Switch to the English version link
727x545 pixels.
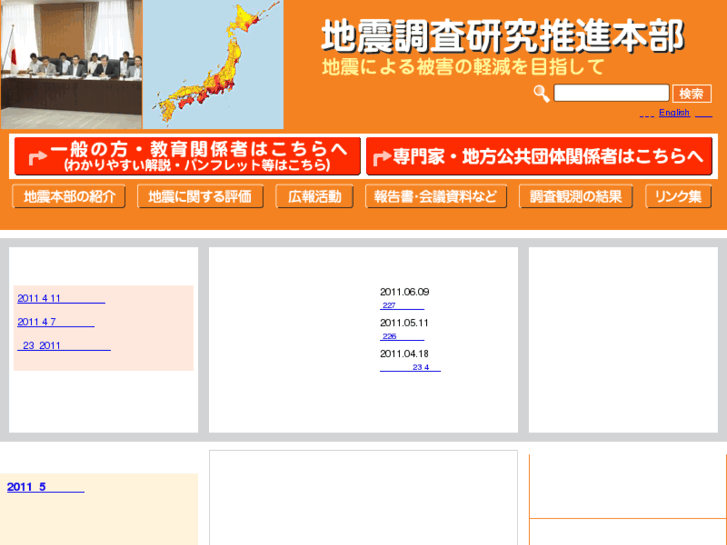pyautogui.click(x=674, y=113)
